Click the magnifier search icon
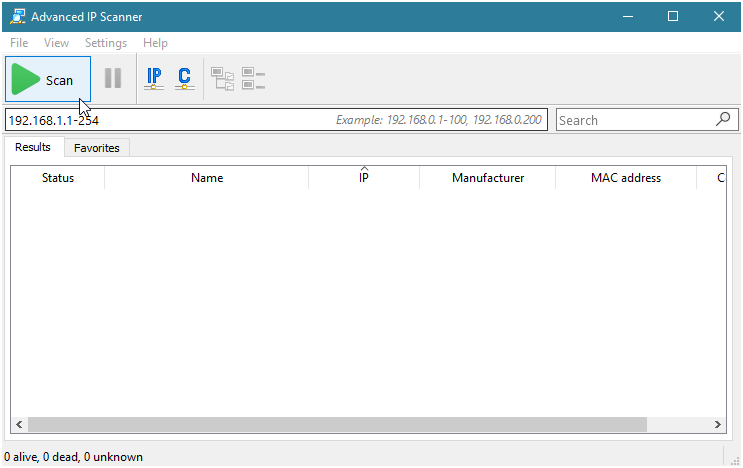This screenshot has height=468, width=743. pos(723,119)
